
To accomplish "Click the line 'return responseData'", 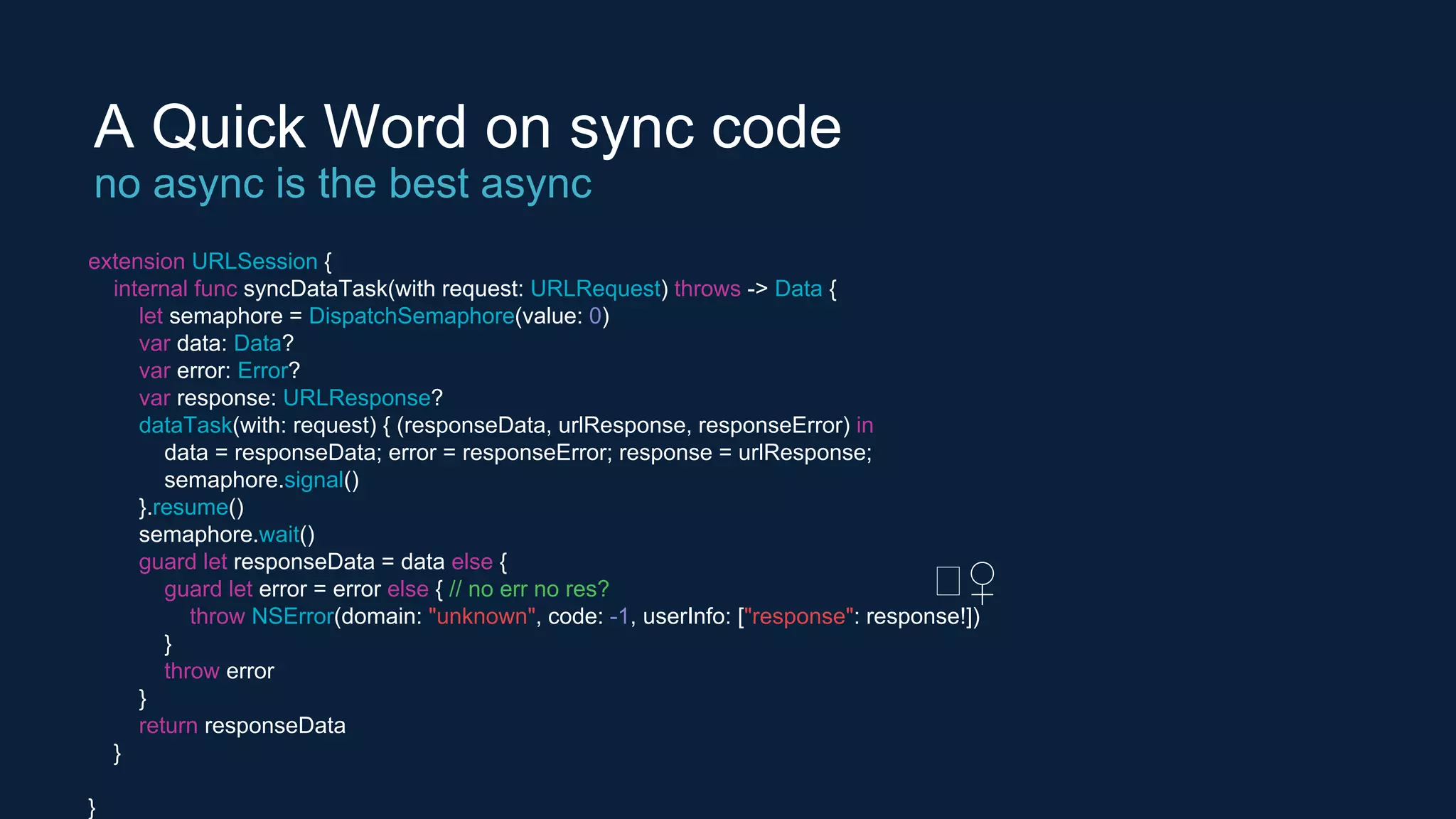I will [242, 726].
